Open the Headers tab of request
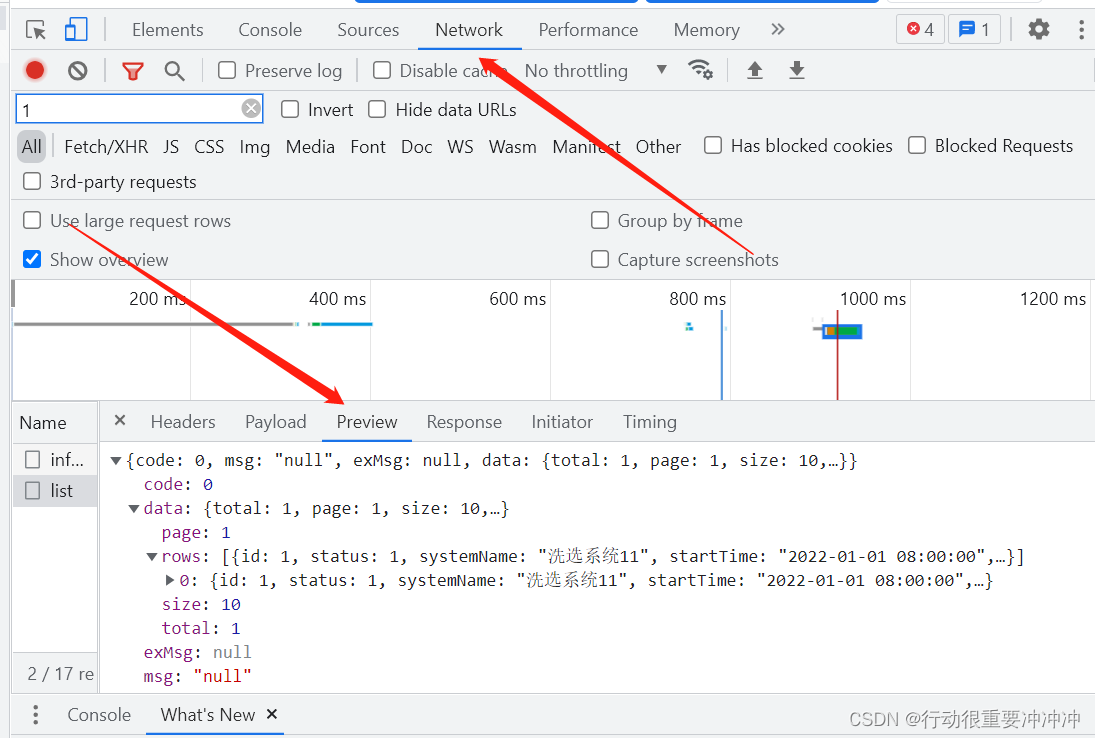 (183, 422)
